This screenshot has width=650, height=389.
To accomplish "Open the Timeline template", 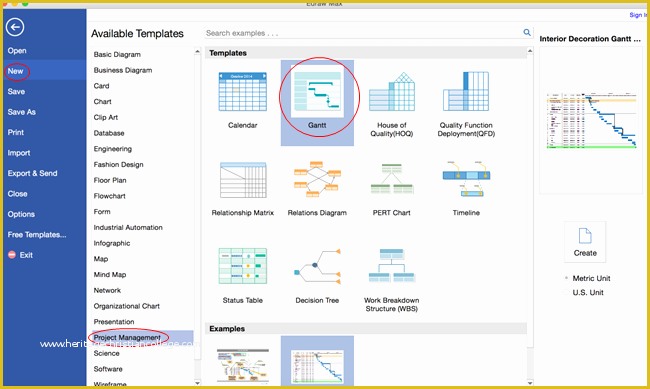I will (466, 179).
